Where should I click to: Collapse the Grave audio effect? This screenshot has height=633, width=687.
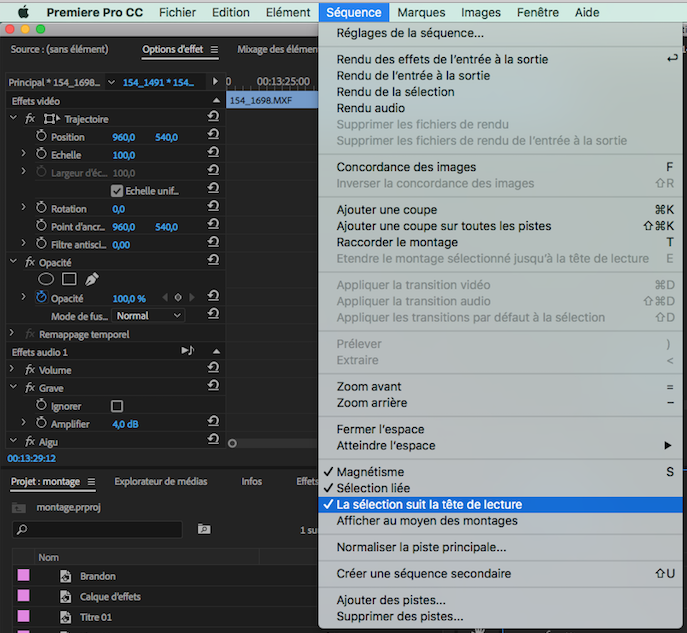[x=13, y=387]
